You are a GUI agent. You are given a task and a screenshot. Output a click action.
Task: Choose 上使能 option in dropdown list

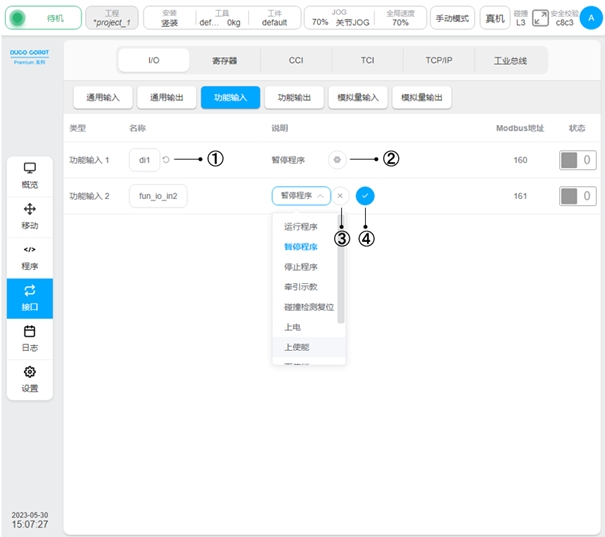coord(297,347)
